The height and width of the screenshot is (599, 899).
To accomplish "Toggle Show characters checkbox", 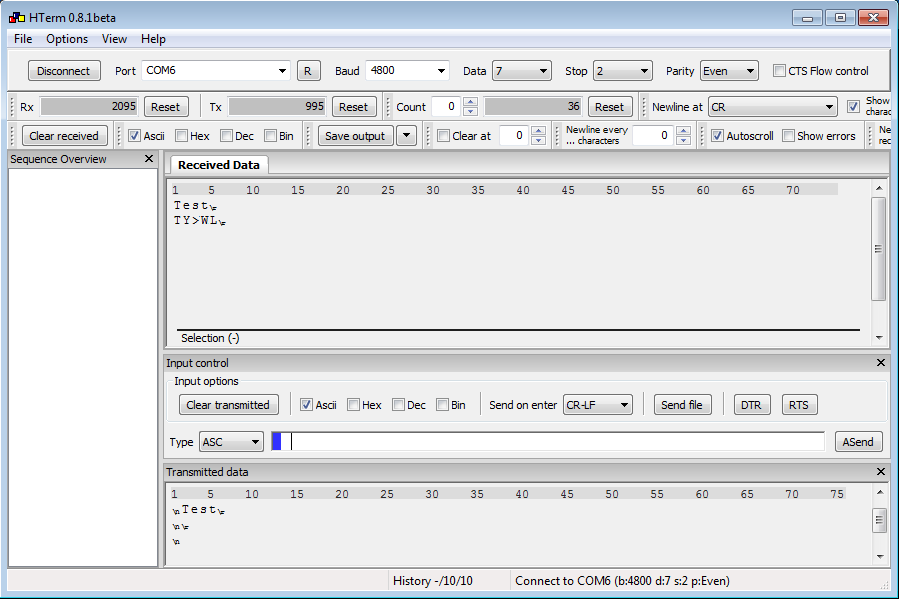I will tap(853, 107).
